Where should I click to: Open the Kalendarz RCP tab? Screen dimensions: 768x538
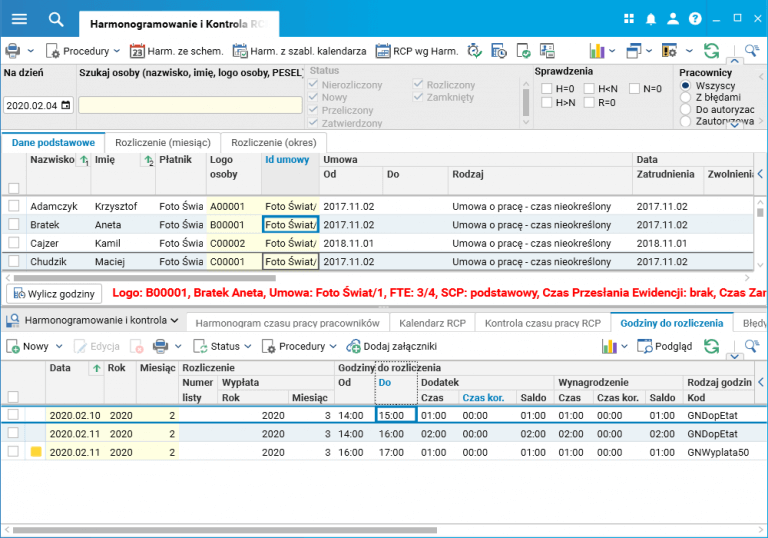click(432, 323)
